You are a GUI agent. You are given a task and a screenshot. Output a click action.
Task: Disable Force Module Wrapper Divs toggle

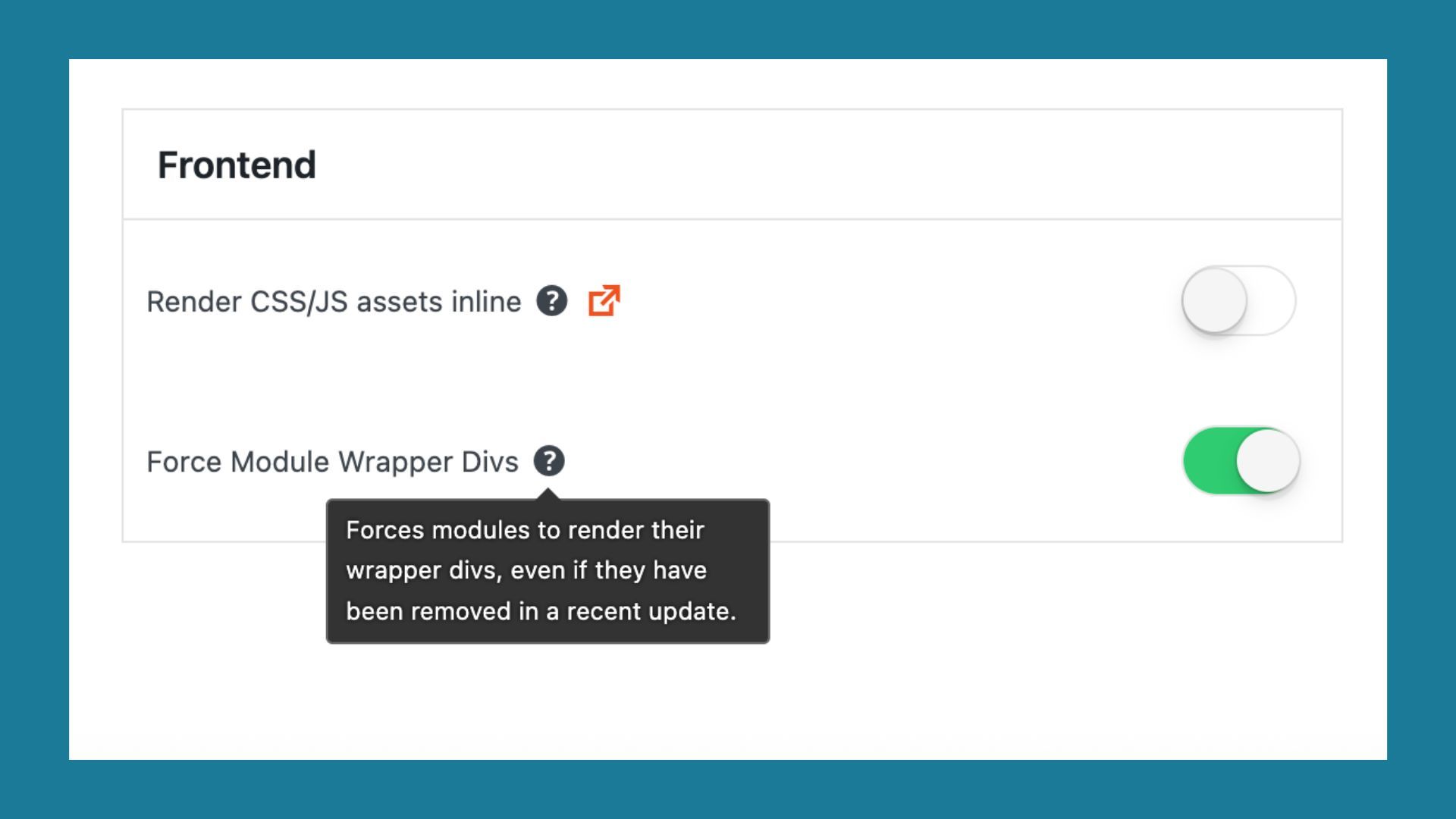click(1241, 461)
